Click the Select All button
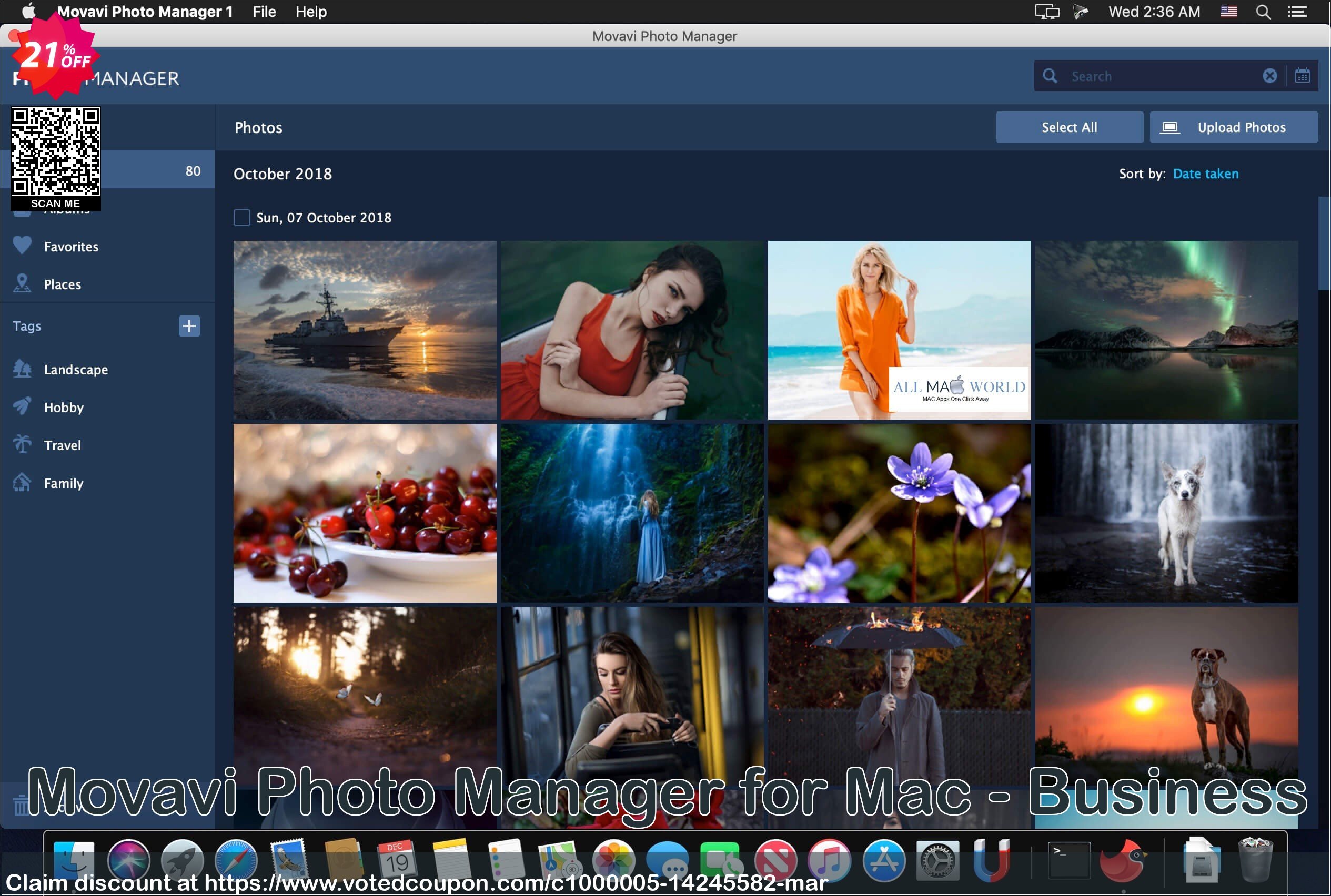Screen dimensions: 1331x896 pyautogui.click(x=1068, y=127)
